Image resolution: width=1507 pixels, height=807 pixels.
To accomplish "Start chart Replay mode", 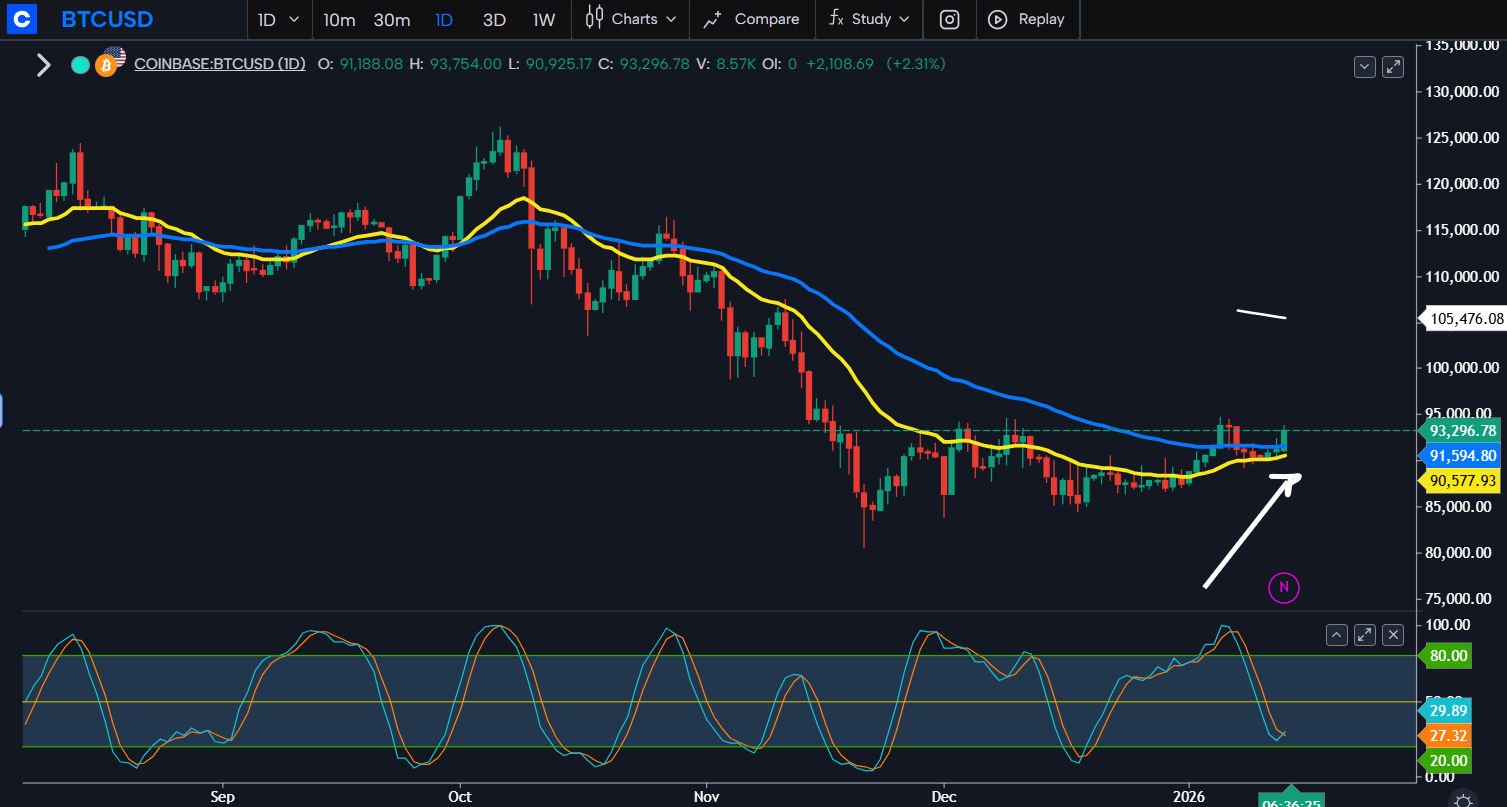I will coord(1026,19).
